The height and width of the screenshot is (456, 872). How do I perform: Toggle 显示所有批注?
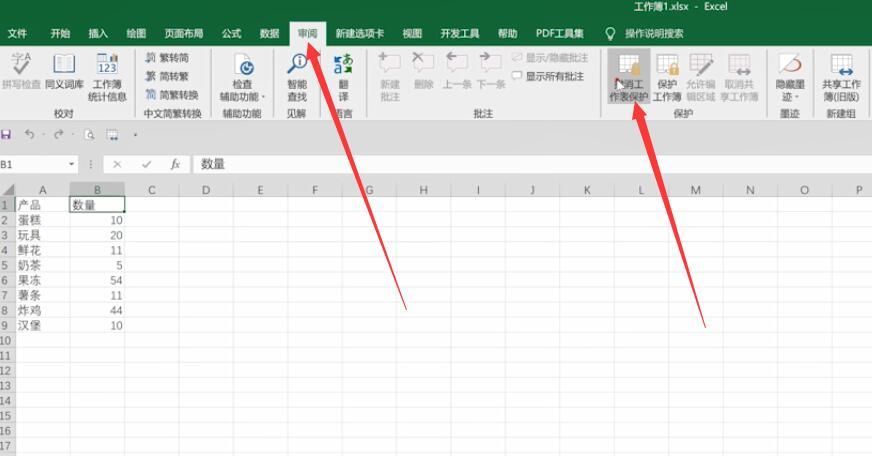click(x=548, y=76)
